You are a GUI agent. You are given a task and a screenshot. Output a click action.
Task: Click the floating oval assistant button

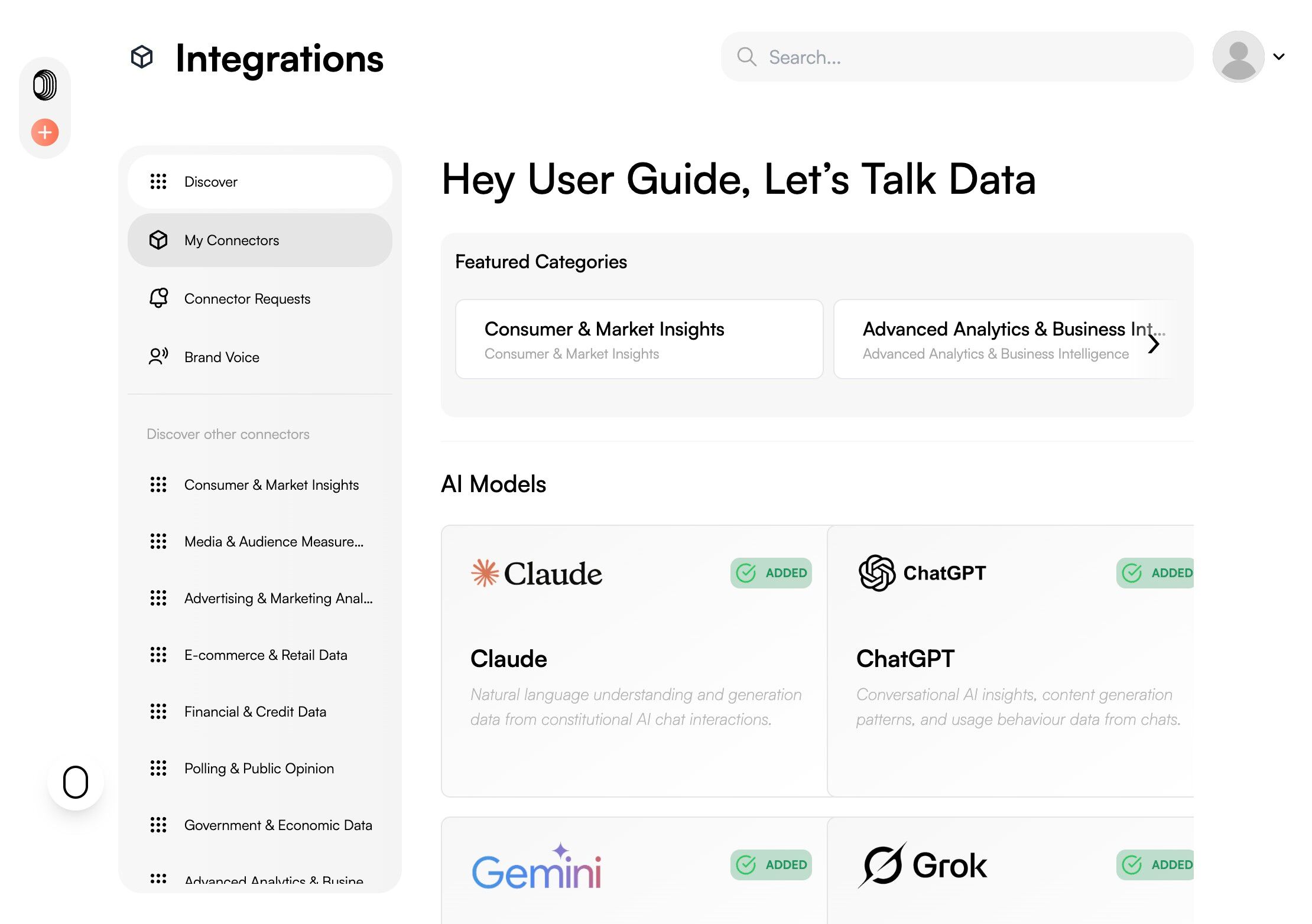(76, 782)
